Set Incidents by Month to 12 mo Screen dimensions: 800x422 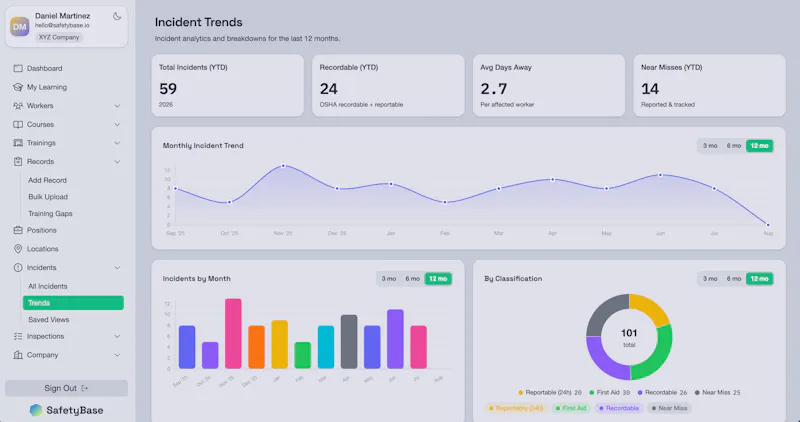point(438,279)
